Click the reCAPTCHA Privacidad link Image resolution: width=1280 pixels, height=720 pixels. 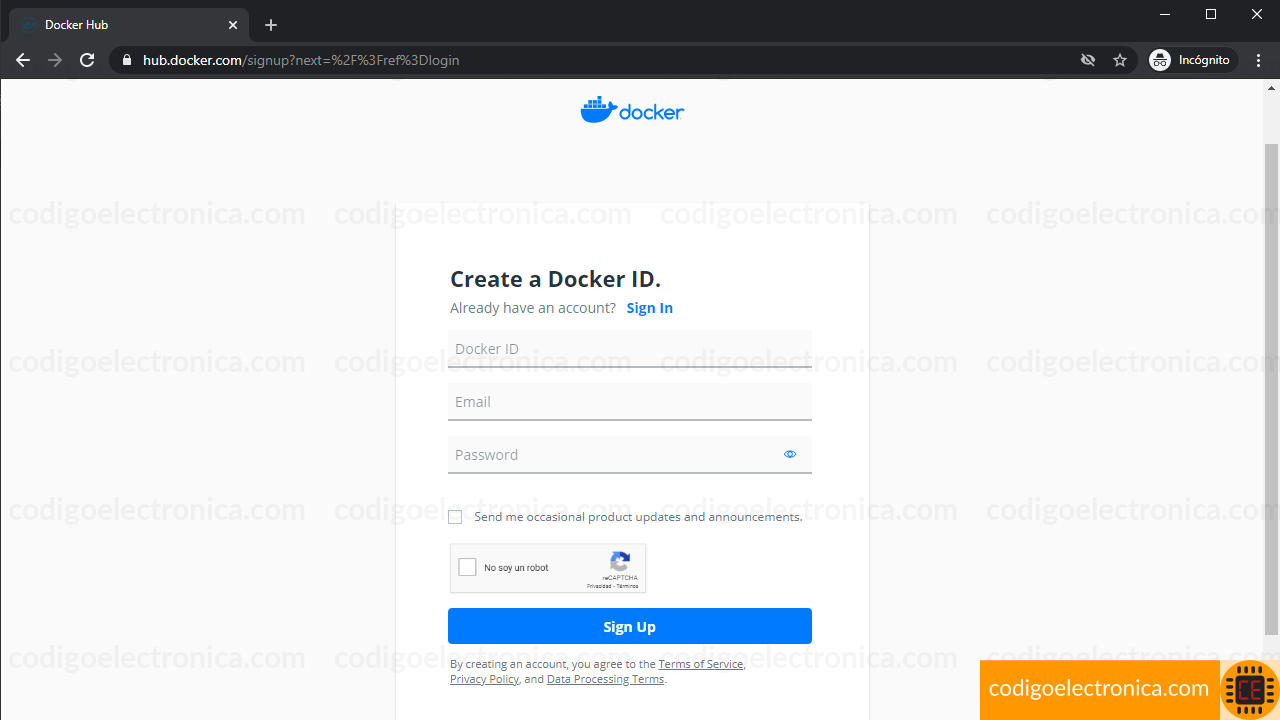599,586
